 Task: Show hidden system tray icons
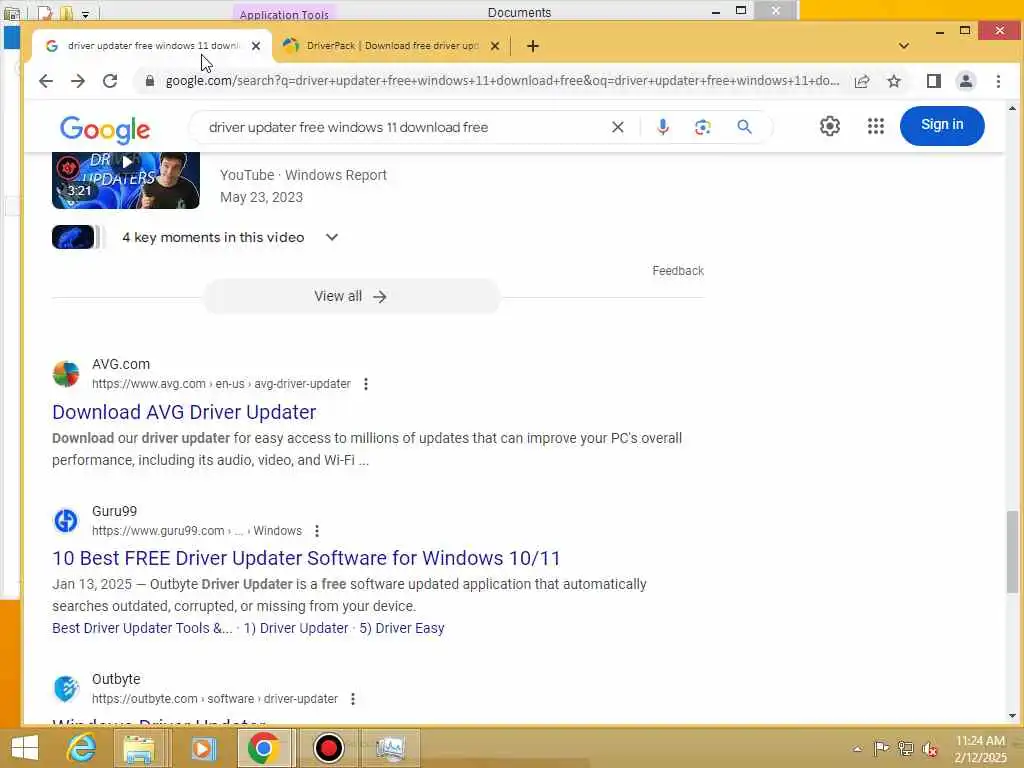[857, 749]
